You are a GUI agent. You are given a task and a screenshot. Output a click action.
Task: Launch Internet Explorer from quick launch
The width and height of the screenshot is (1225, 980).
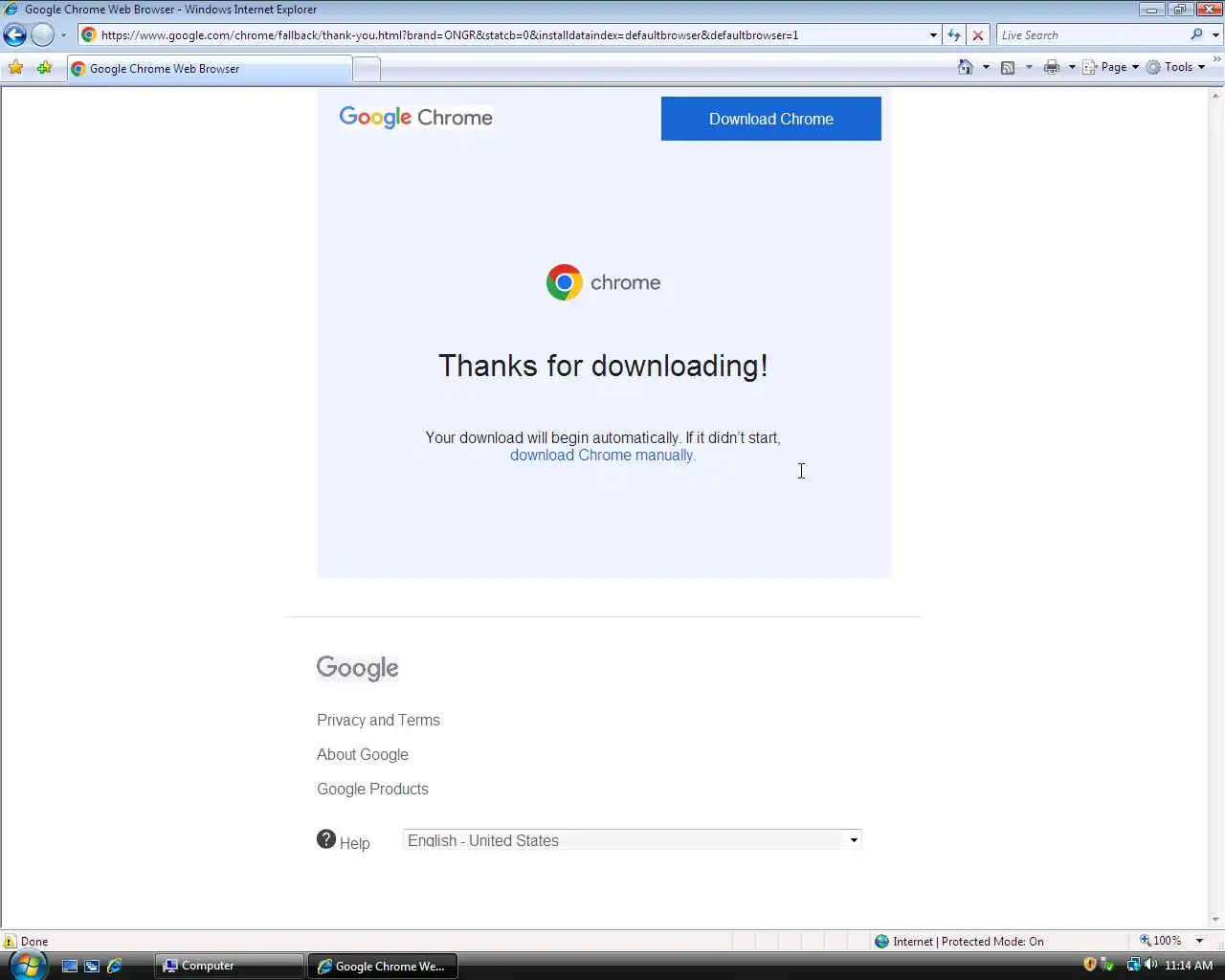115,966
